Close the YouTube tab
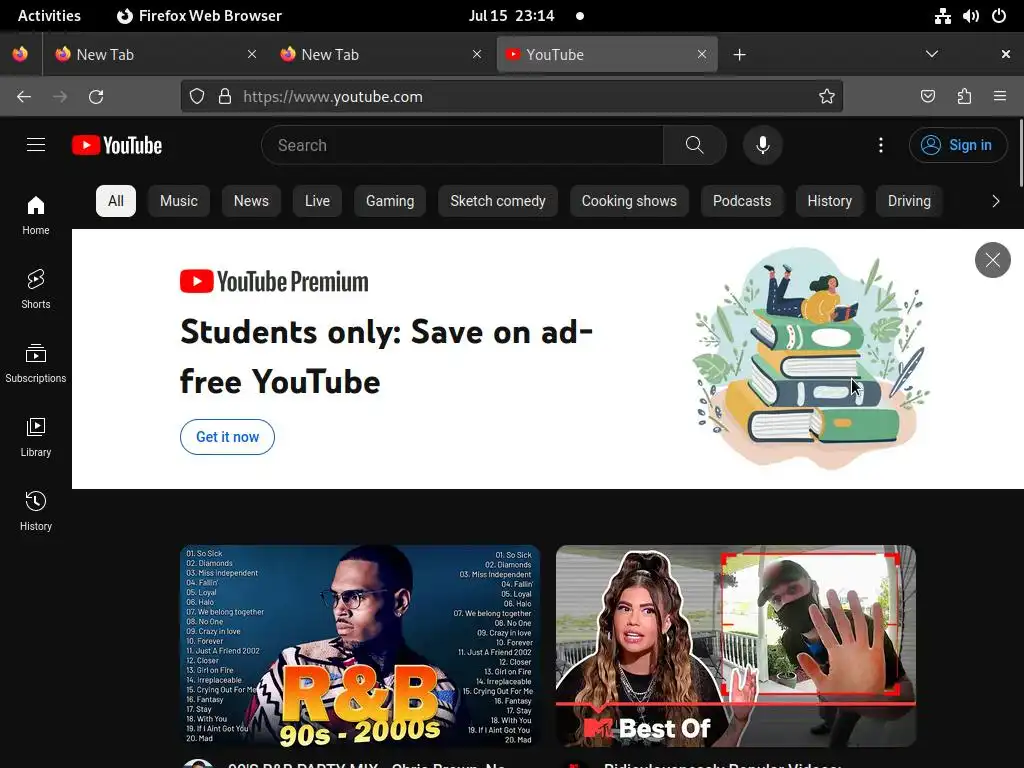The image size is (1024, 768). click(x=702, y=54)
